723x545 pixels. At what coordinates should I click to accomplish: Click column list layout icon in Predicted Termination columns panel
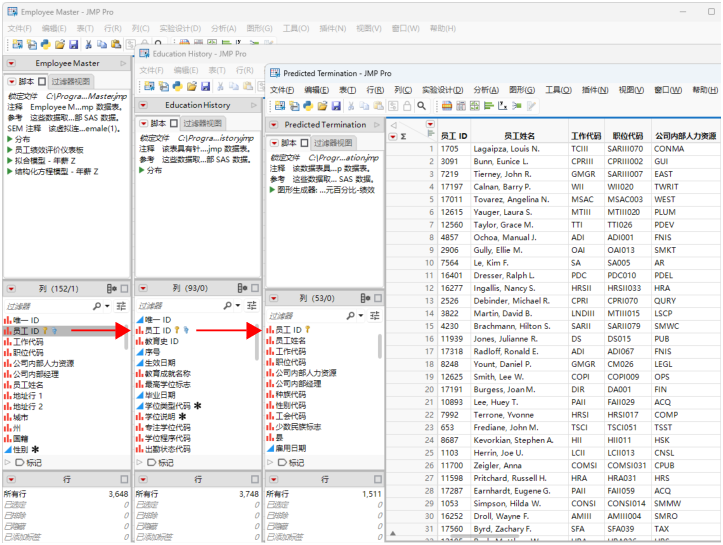coord(365,298)
